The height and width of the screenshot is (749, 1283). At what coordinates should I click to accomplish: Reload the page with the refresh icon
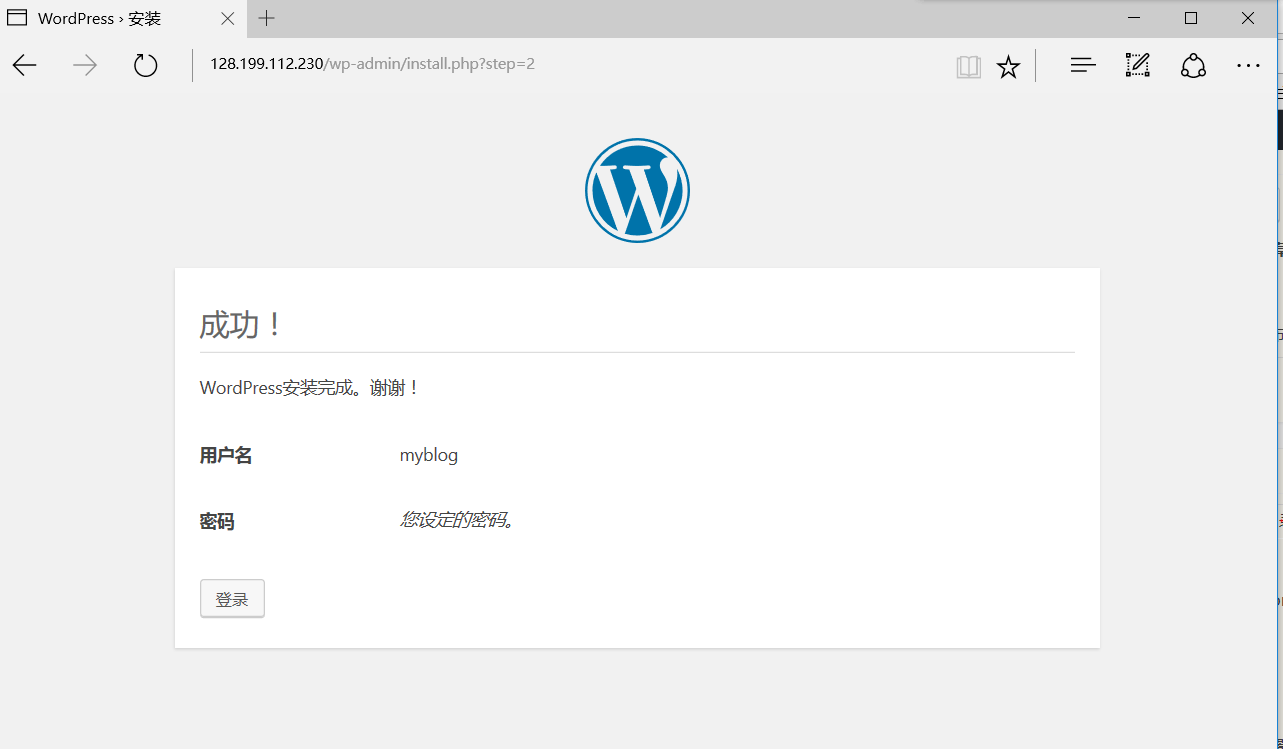(146, 66)
